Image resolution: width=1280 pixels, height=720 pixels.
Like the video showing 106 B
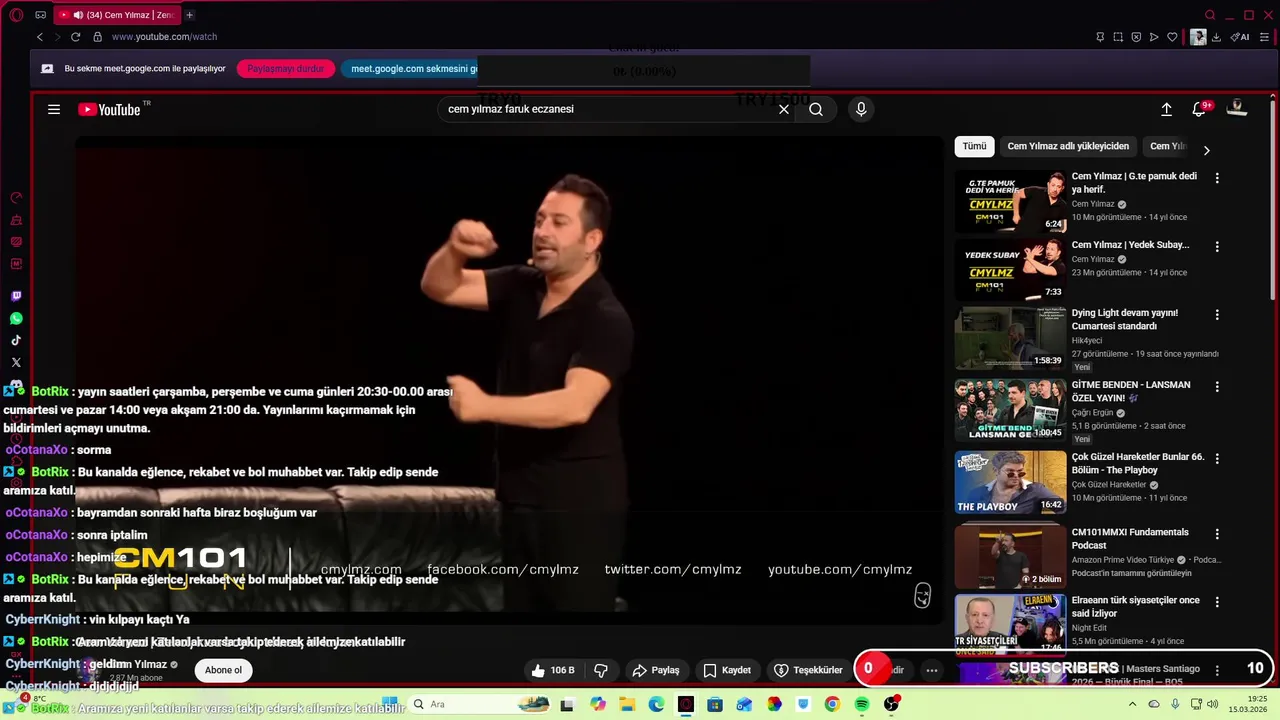tap(553, 670)
